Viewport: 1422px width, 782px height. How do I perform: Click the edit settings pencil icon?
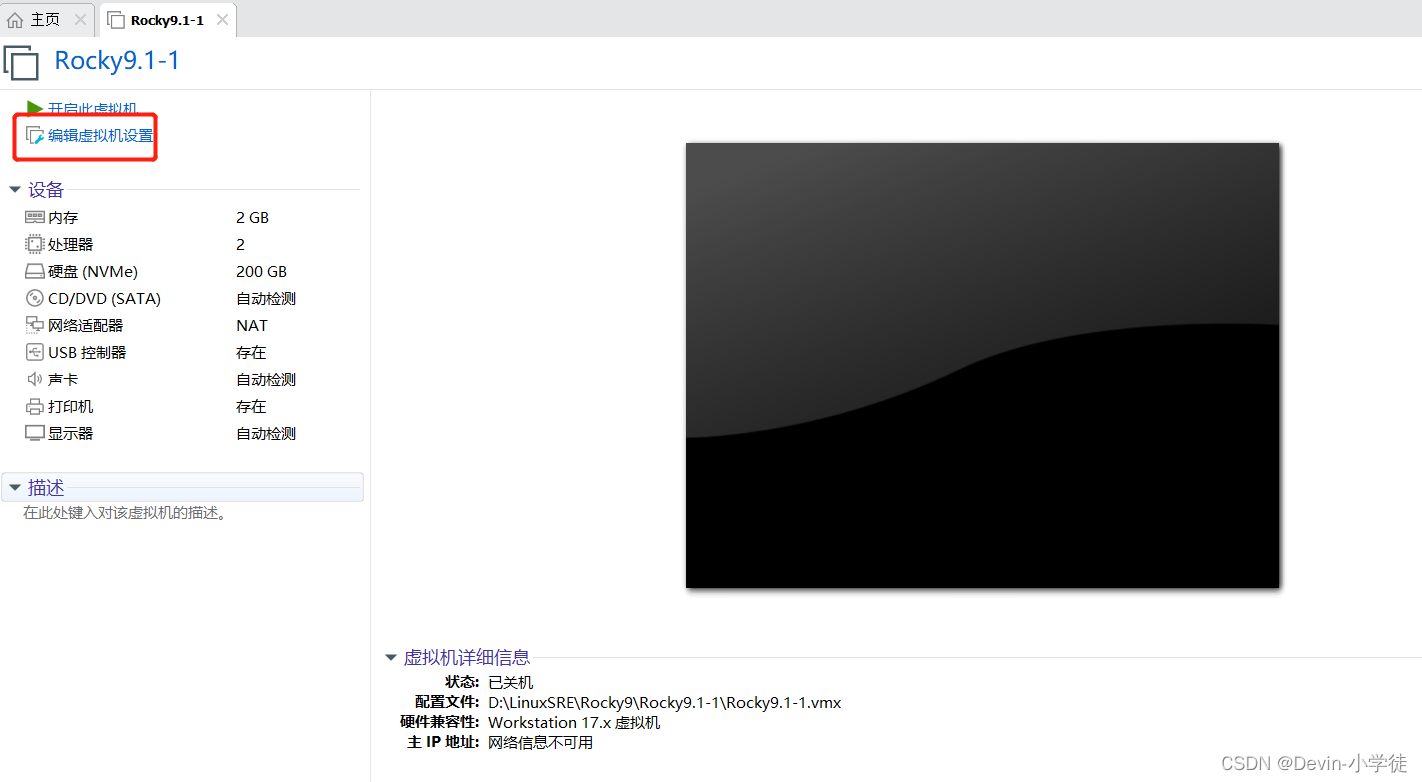35,136
